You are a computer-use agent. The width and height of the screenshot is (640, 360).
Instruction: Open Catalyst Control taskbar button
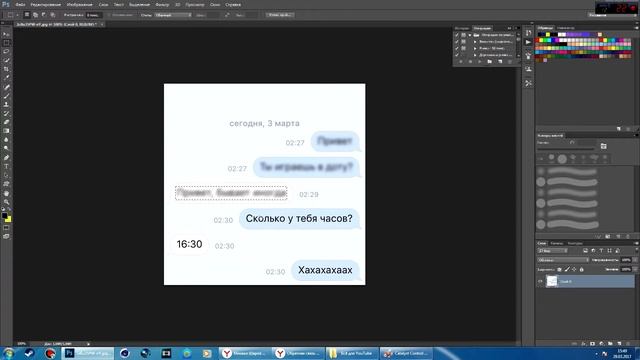407,353
